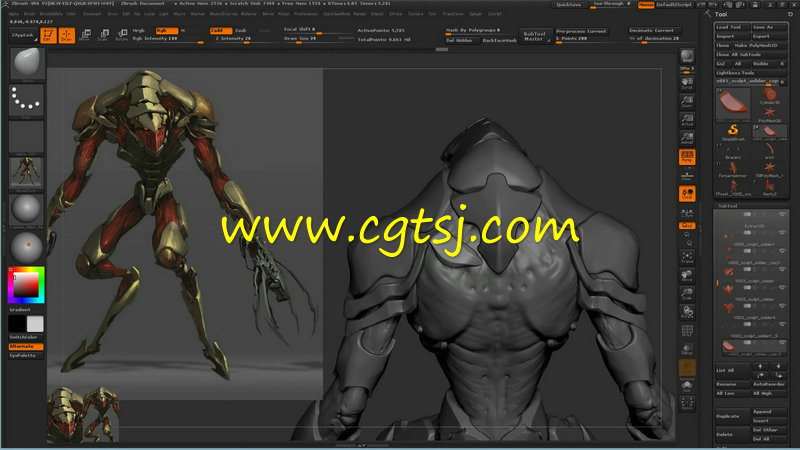Click the Solo mode icon
The width and height of the screenshot is (800, 450).
[x=687, y=386]
